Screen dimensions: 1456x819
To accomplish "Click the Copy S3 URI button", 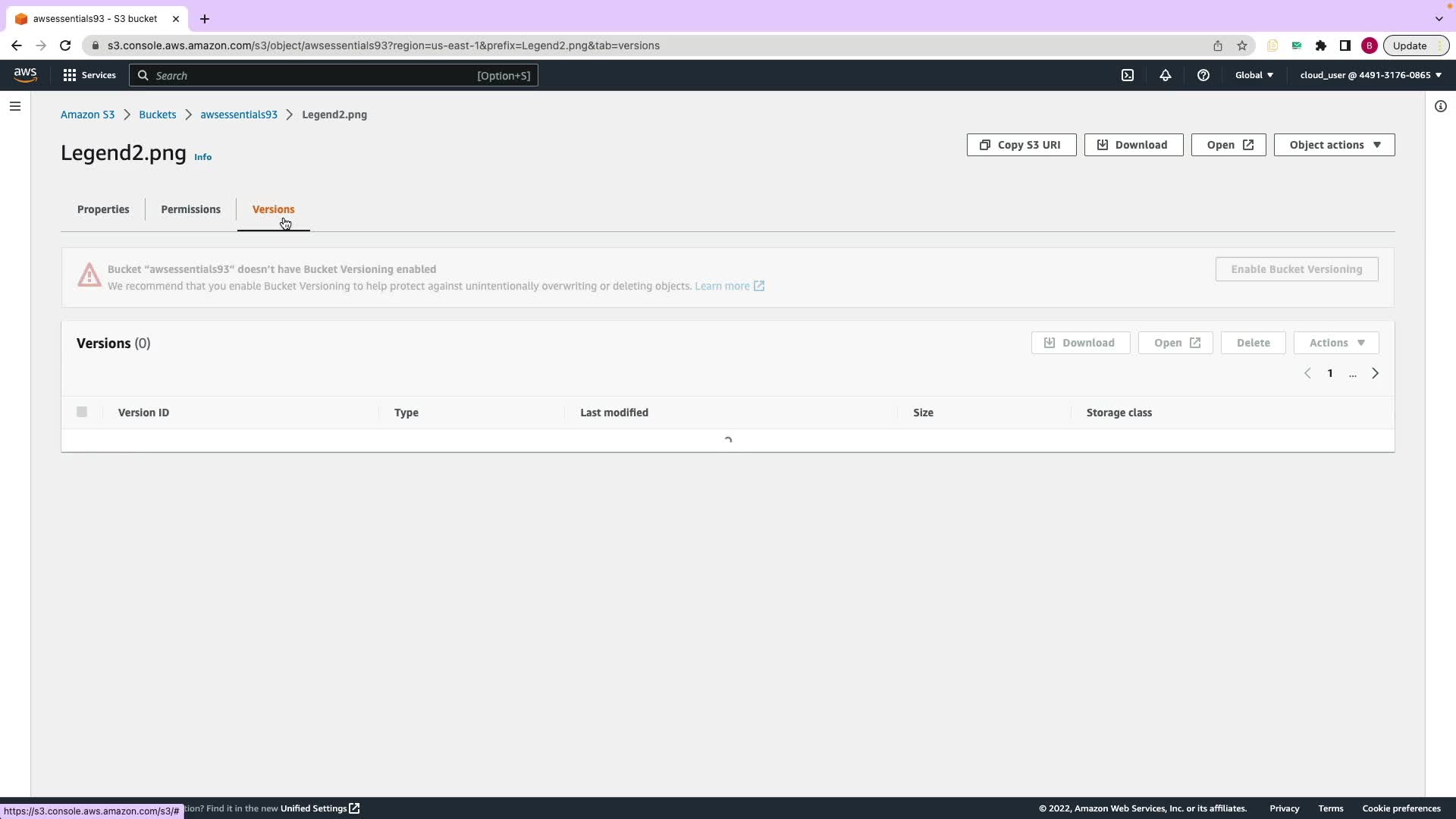I will tap(1021, 145).
